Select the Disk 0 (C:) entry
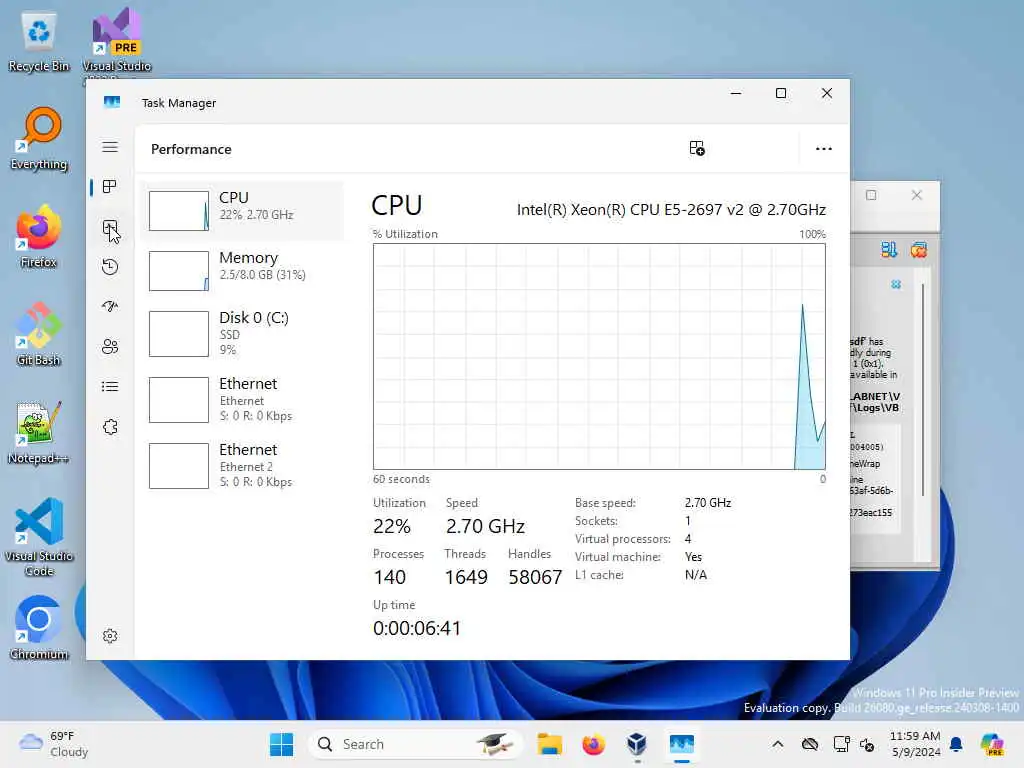Screen dimensions: 1024x768 click(242, 334)
